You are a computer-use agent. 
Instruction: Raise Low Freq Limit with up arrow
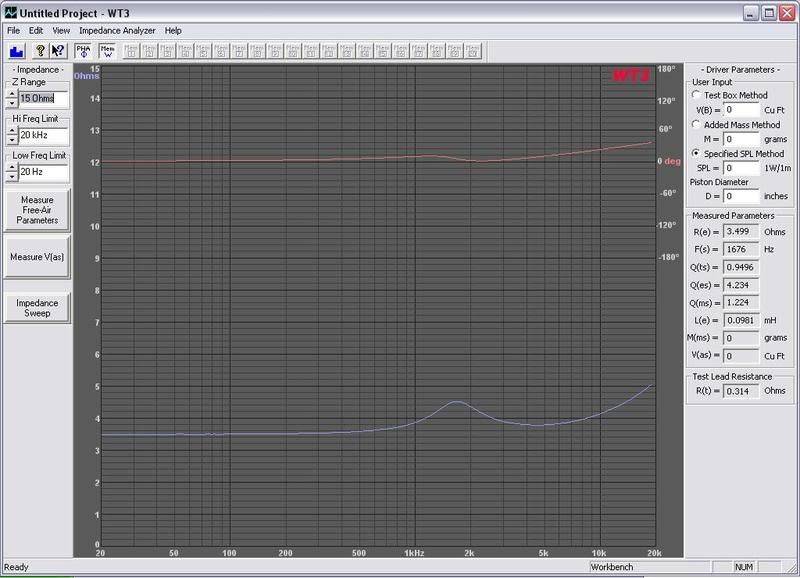pos(12,167)
